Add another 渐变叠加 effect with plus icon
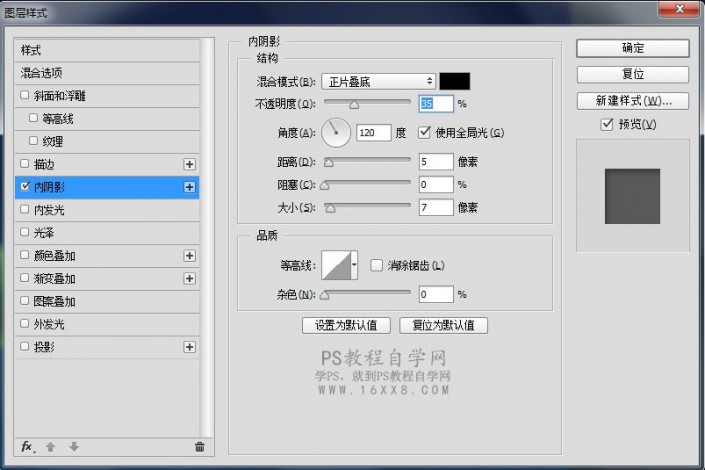705x470 pixels. tap(189, 278)
